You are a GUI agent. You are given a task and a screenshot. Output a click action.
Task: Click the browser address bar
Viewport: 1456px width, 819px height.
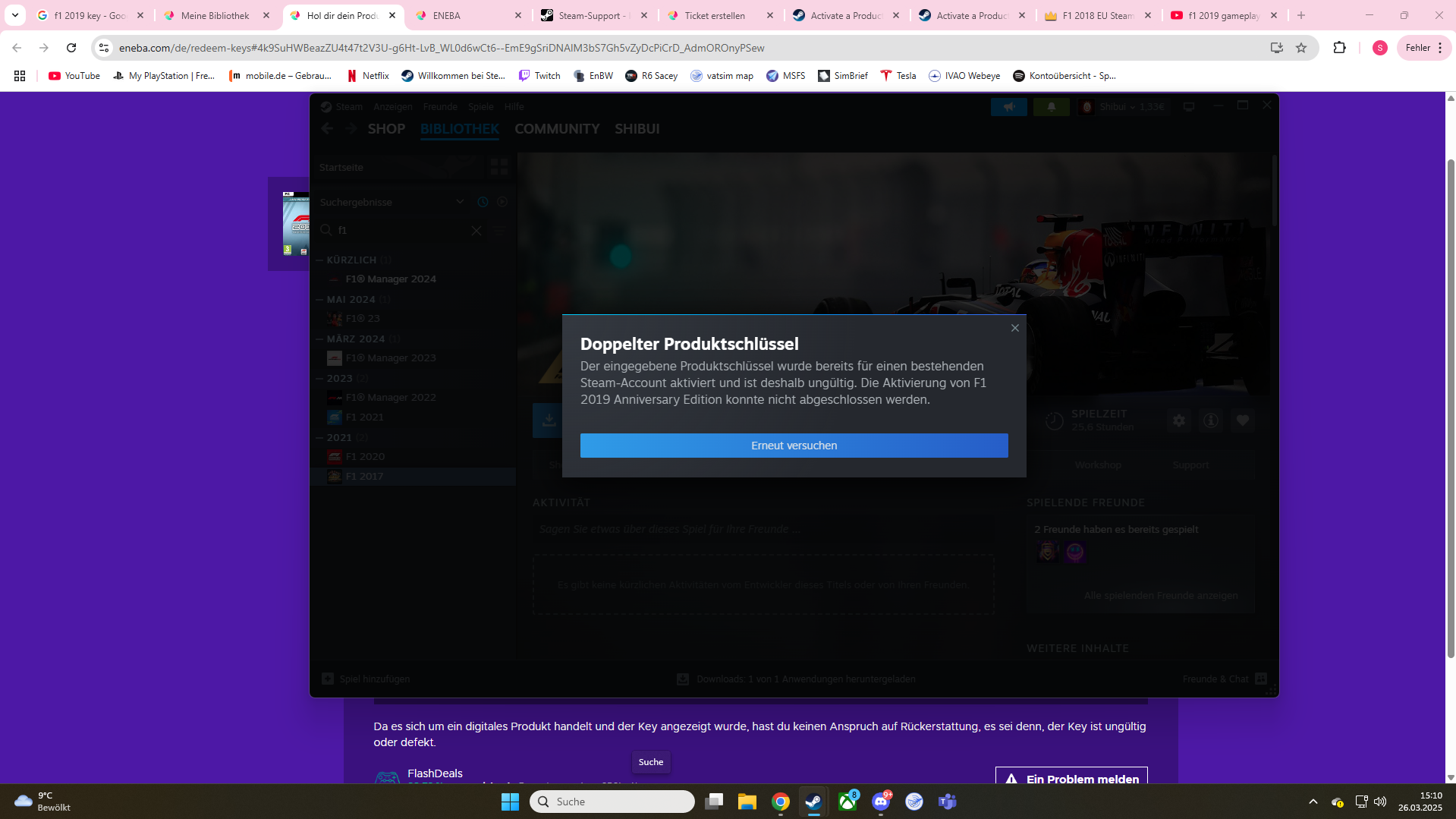(683, 48)
